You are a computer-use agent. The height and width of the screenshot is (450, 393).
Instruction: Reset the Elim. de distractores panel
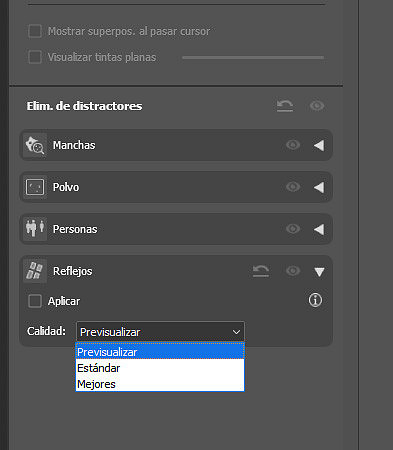click(x=285, y=106)
